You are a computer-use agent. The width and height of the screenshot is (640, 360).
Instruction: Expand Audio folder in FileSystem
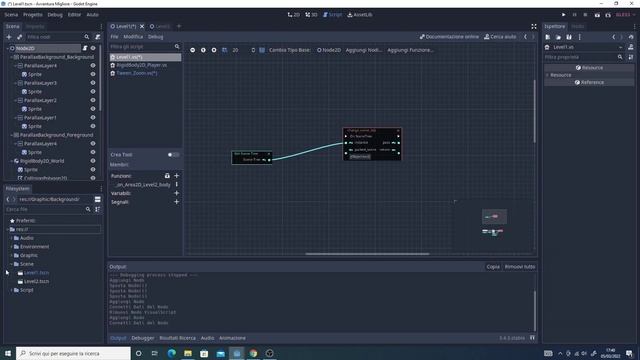[11, 238]
